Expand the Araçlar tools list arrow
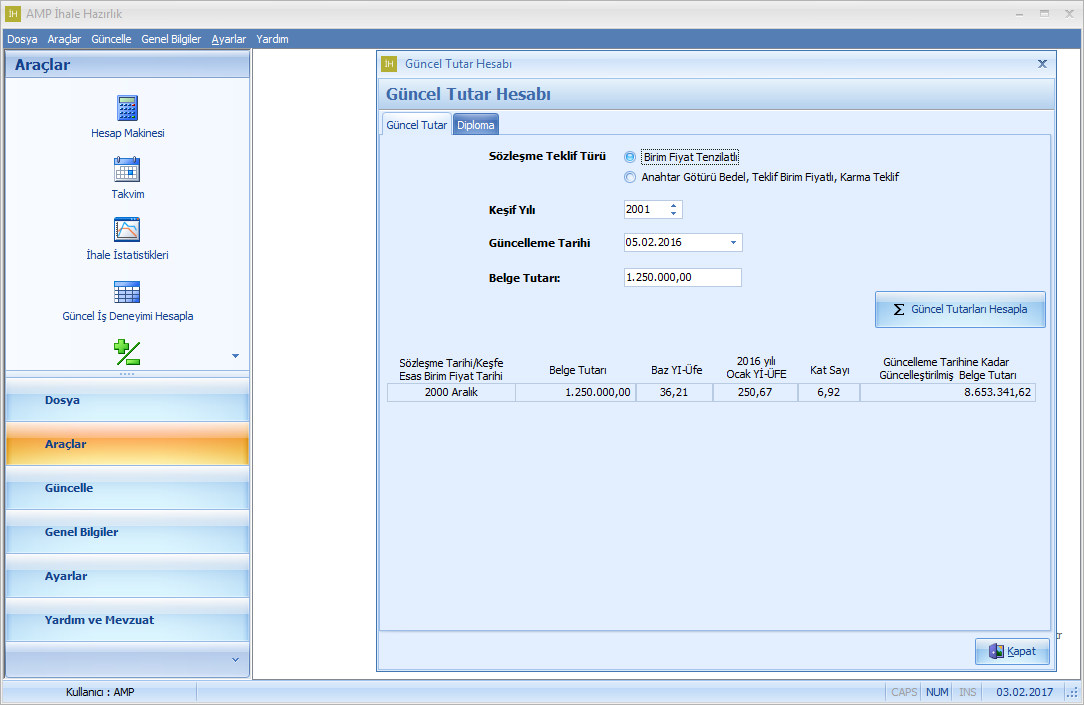 pyautogui.click(x=235, y=356)
